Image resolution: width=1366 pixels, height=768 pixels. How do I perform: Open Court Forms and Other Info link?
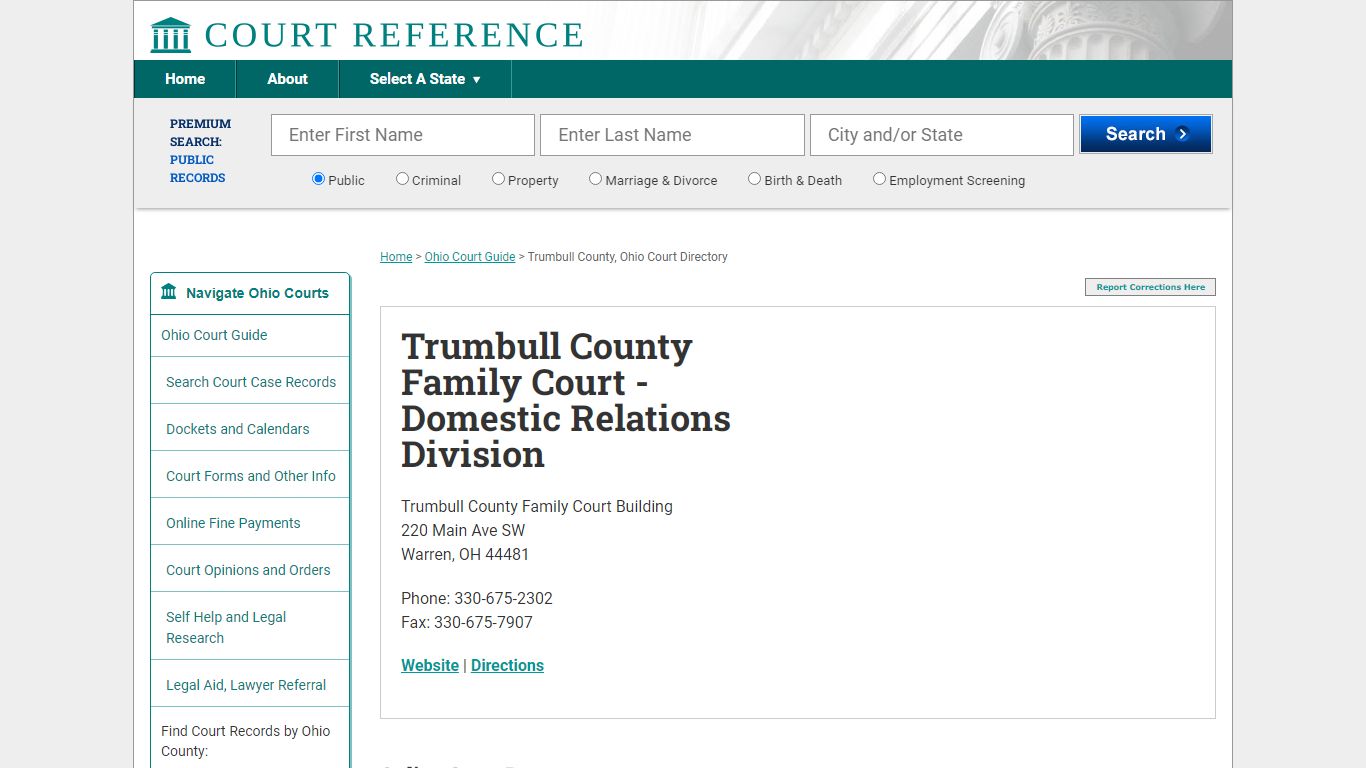[251, 476]
